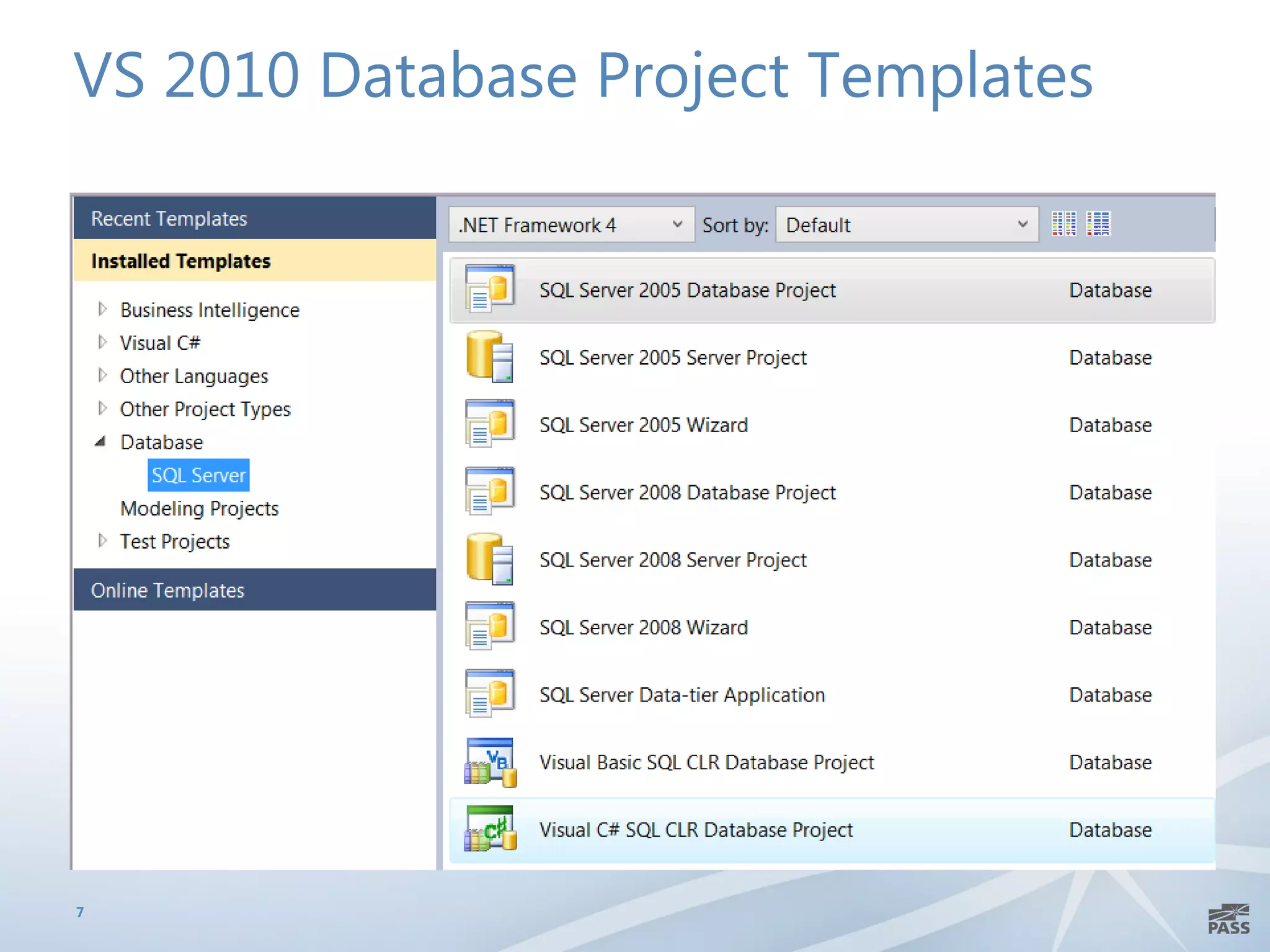1270x952 pixels.
Task: Switch to medium icons list view
Action: point(1098,224)
